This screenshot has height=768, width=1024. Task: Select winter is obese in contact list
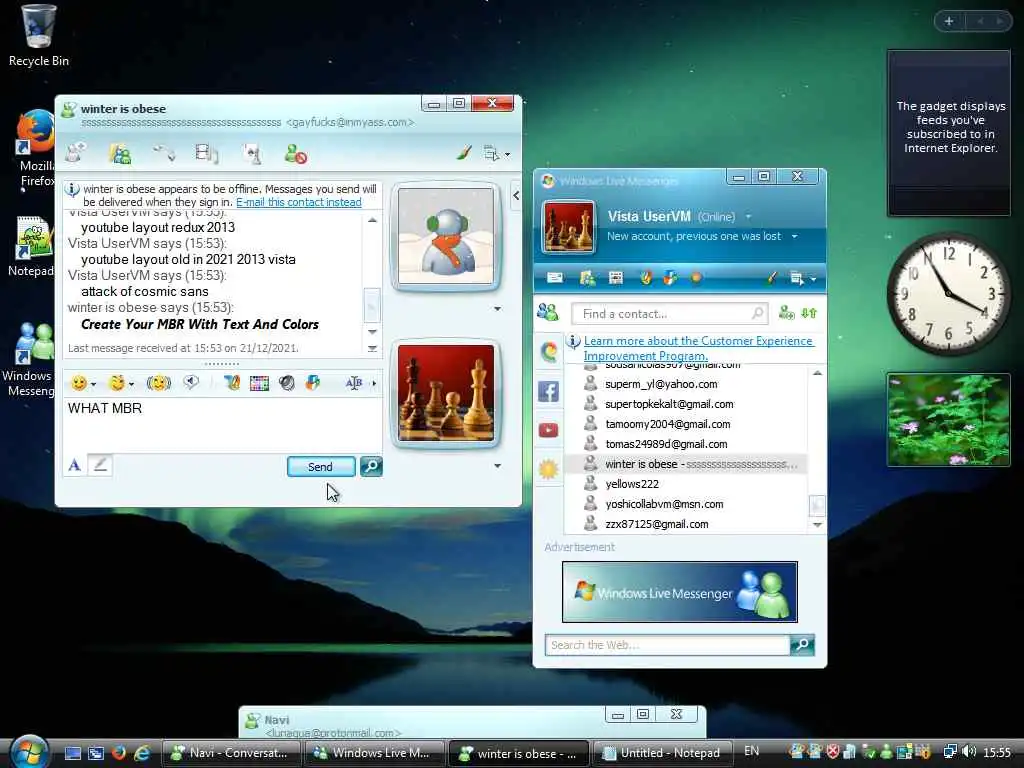(x=686, y=464)
